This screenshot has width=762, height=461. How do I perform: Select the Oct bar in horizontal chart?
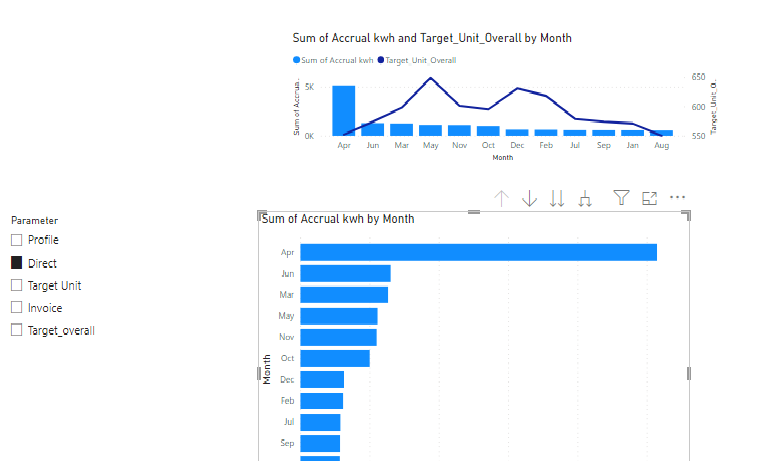[335, 359]
